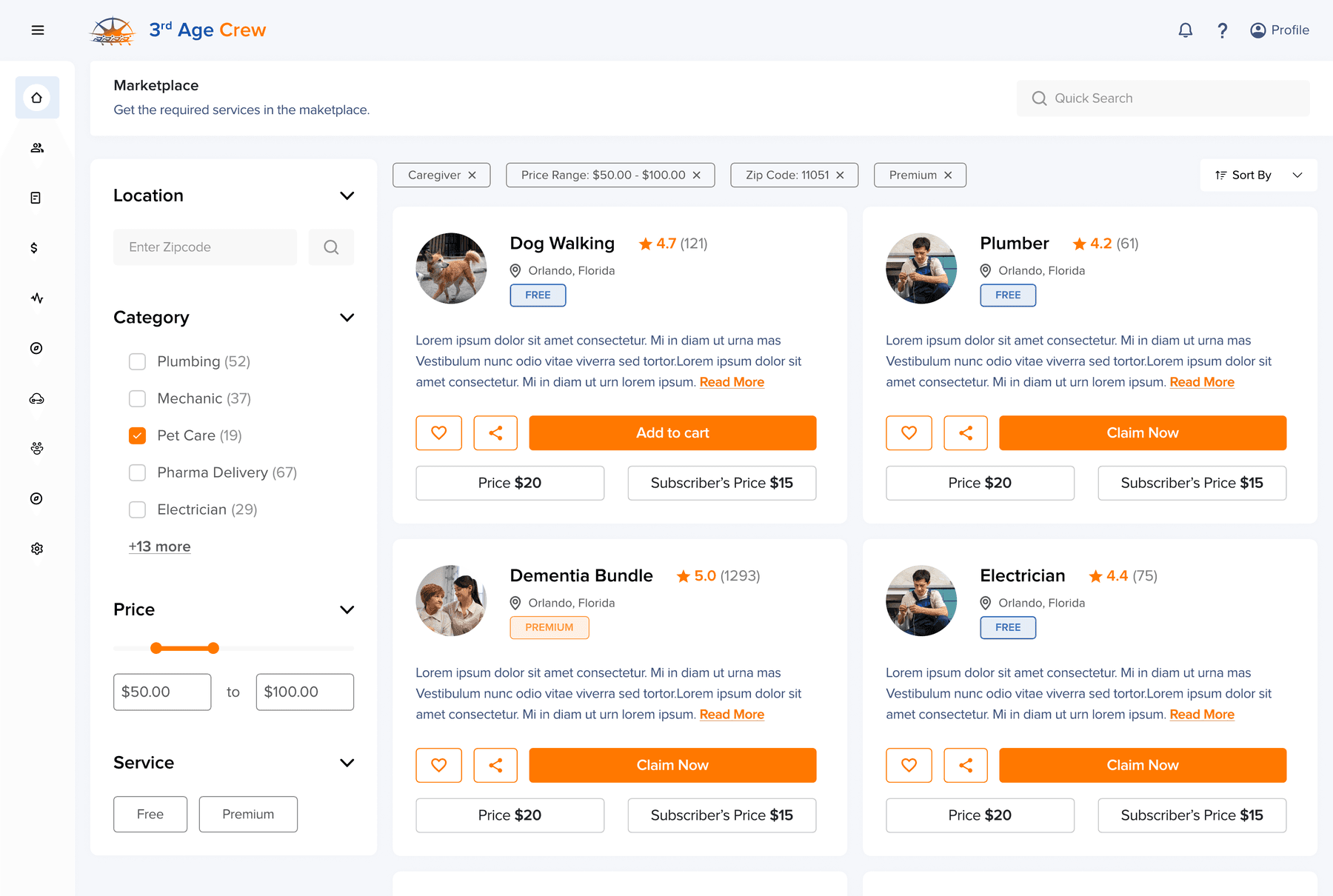Check the Electrician category checkbox
This screenshot has height=896, width=1333.
point(138,509)
